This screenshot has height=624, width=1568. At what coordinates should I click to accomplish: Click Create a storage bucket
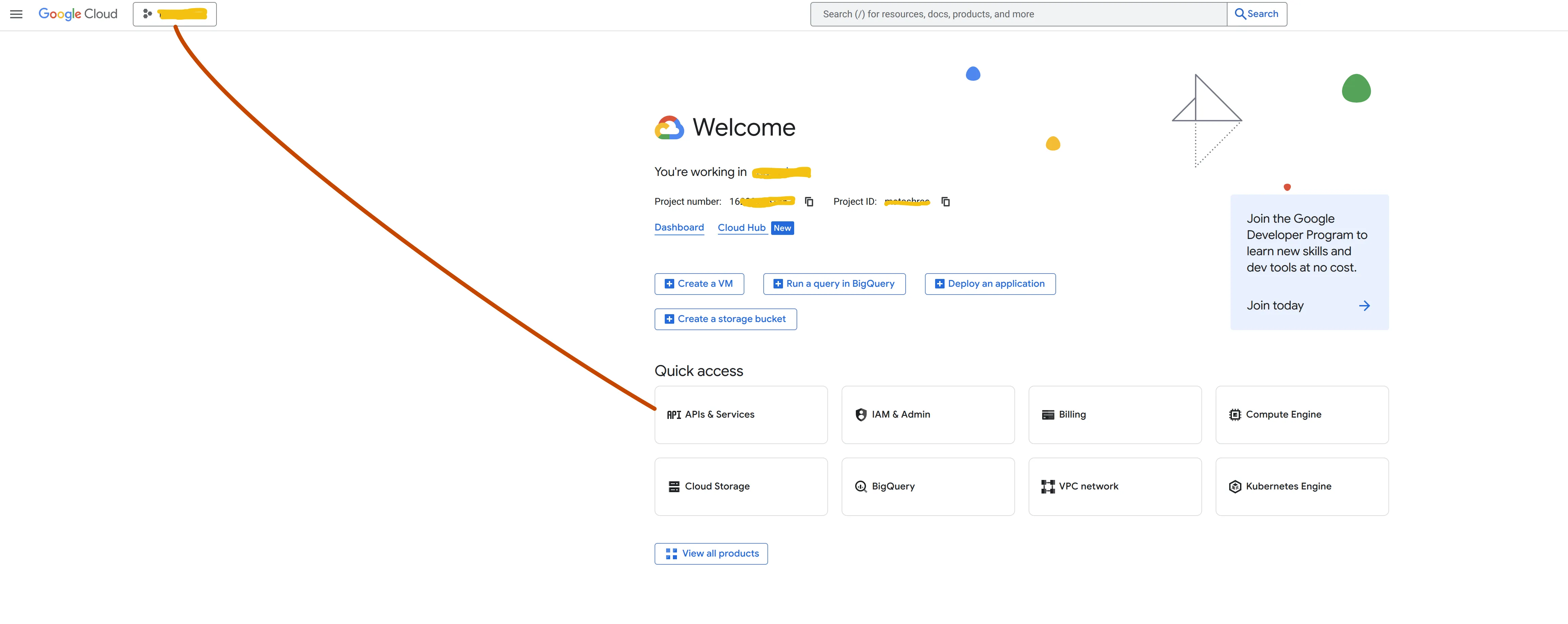pos(726,319)
